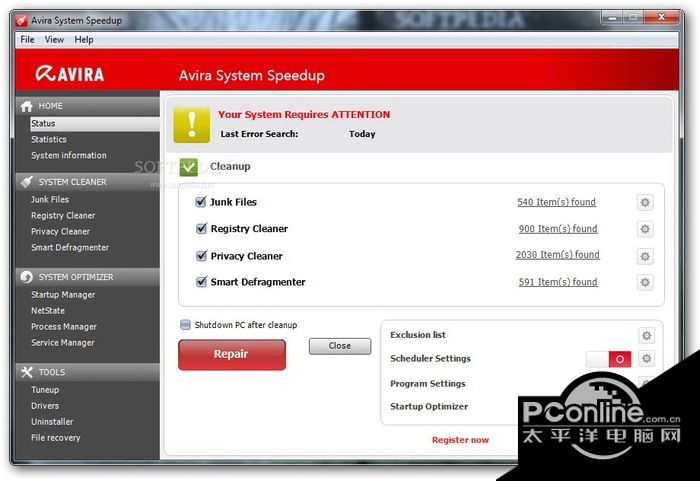Click the red Repair button
700x481 pixels.
tap(232, 355)
